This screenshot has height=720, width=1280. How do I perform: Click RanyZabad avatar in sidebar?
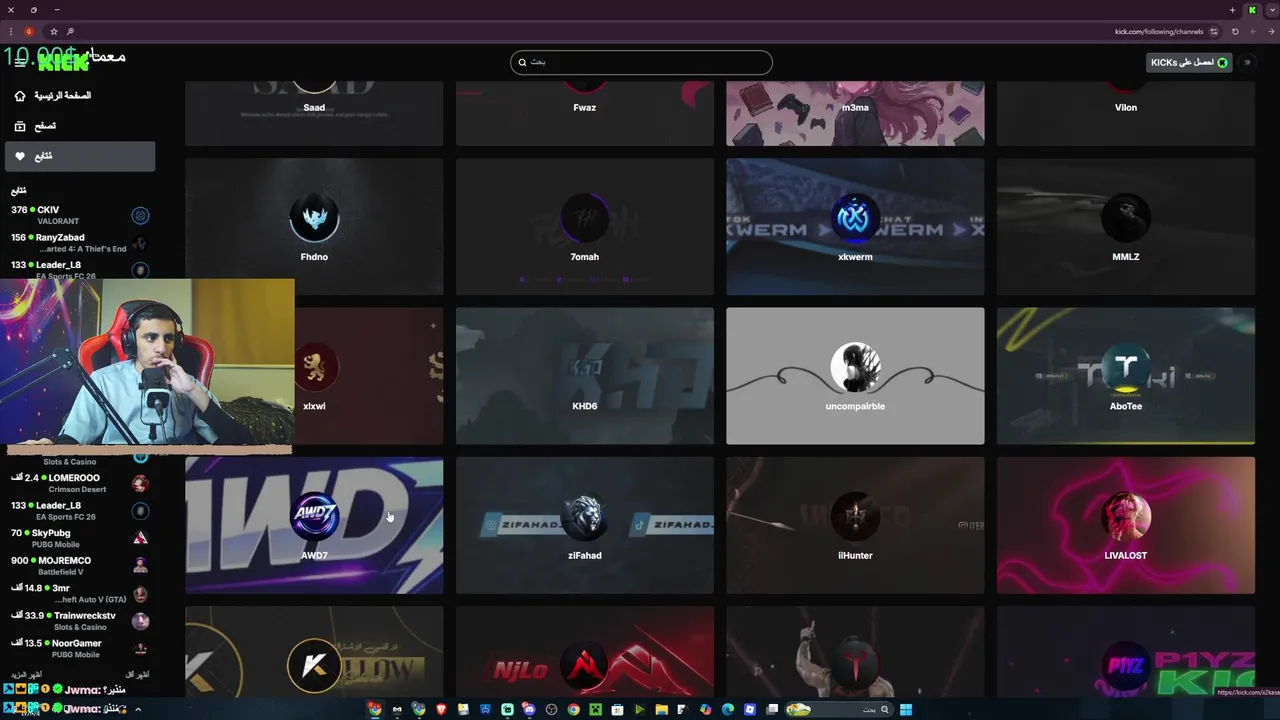click(140, 243)
